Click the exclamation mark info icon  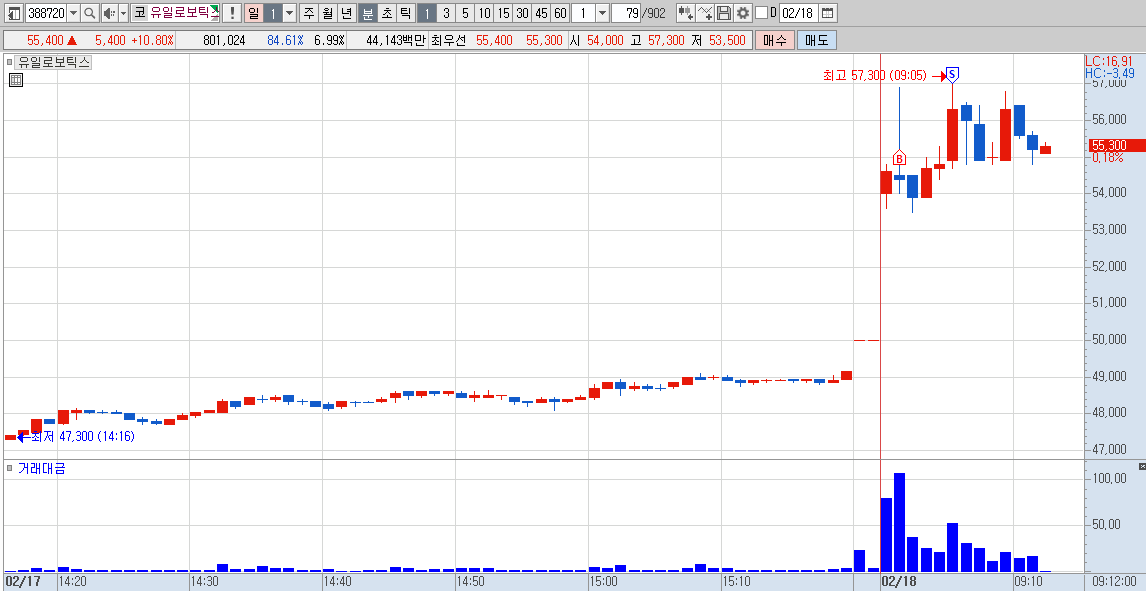pyautogui.click(x=232, y=12)
